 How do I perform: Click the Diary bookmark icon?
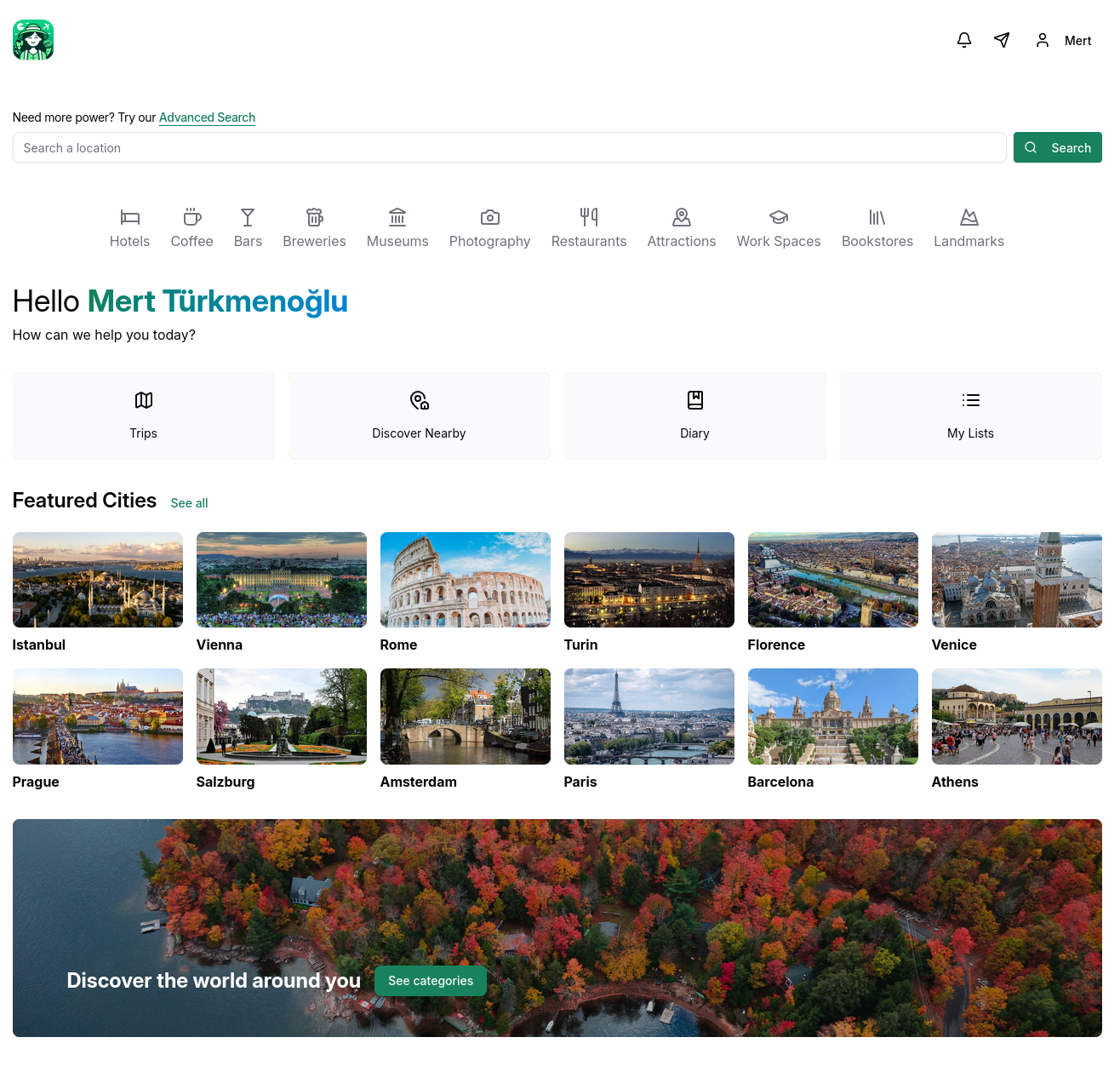(695, 400)
